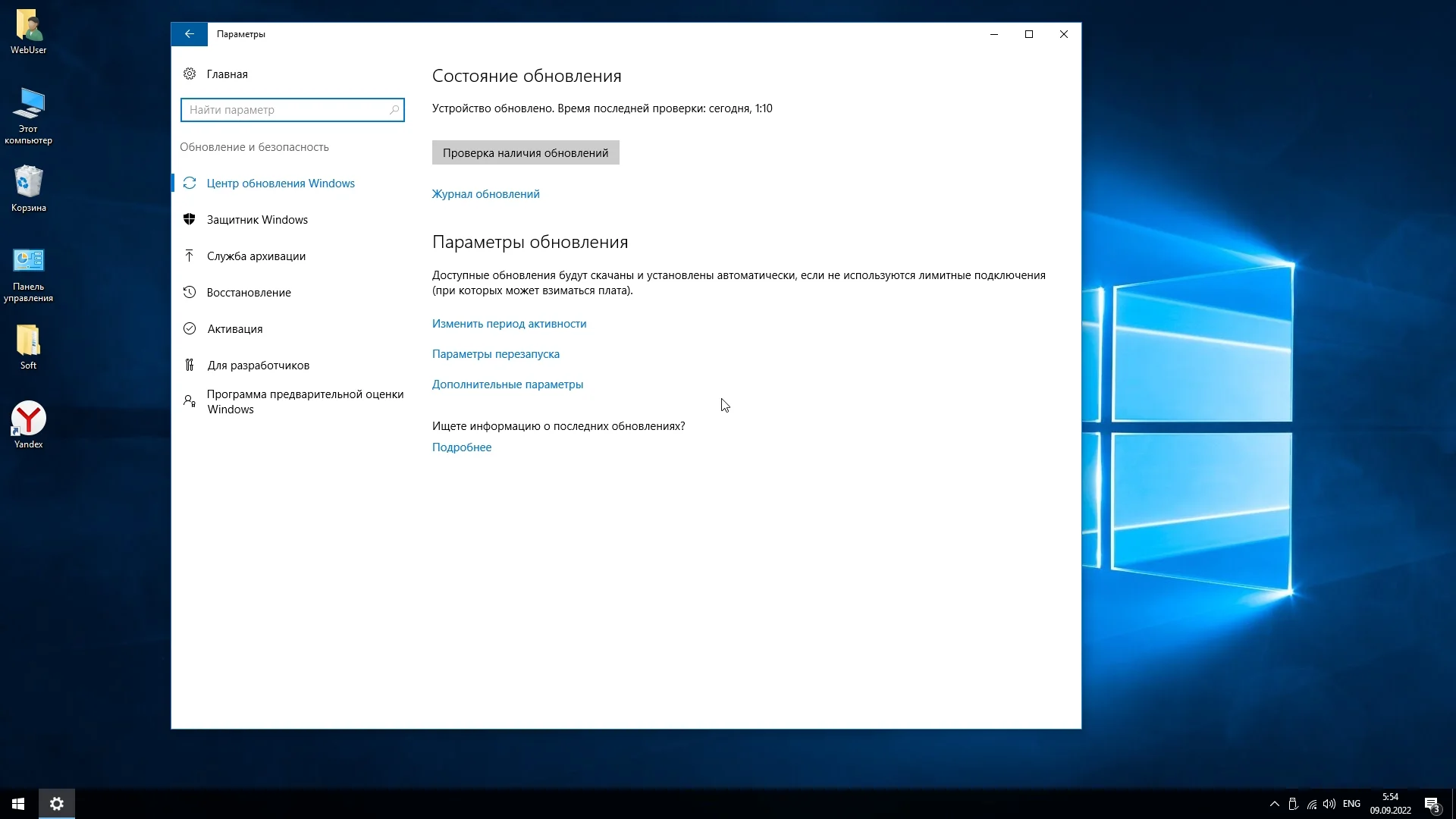Select the Activation checkmark icon

pyautogui.click(x=190, y=328)
